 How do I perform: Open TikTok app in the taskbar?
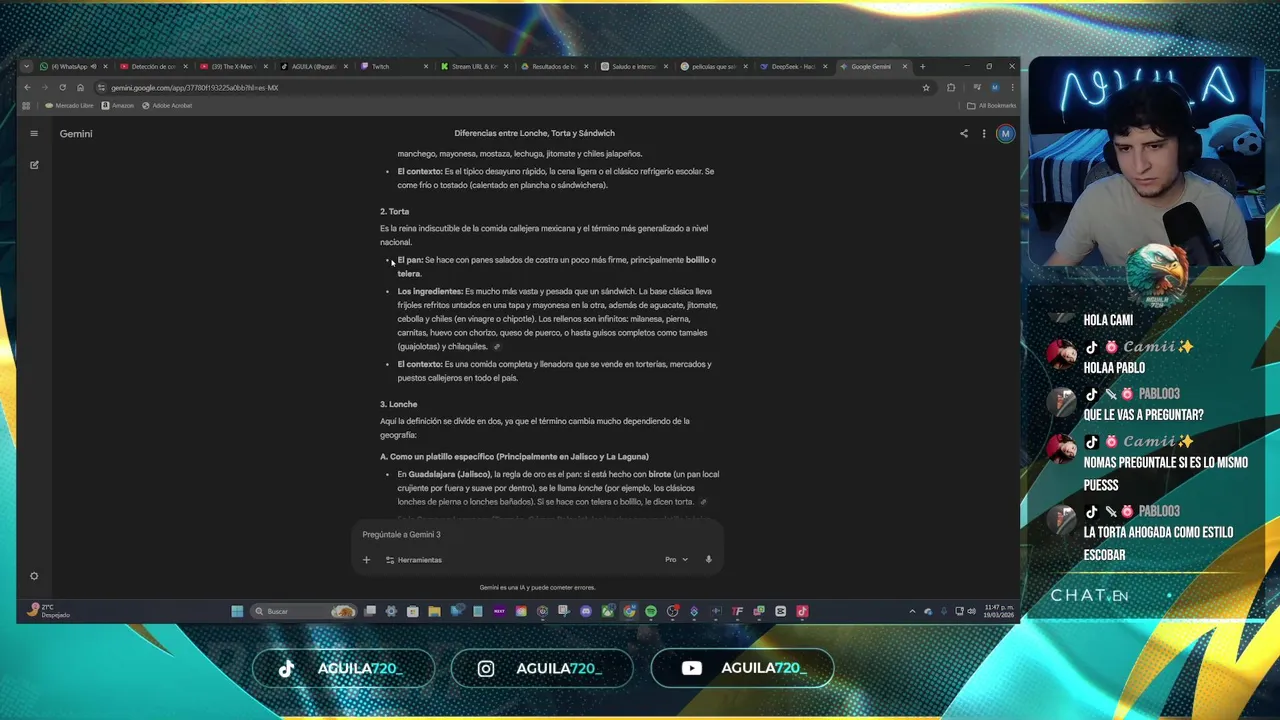click(802, 611)
